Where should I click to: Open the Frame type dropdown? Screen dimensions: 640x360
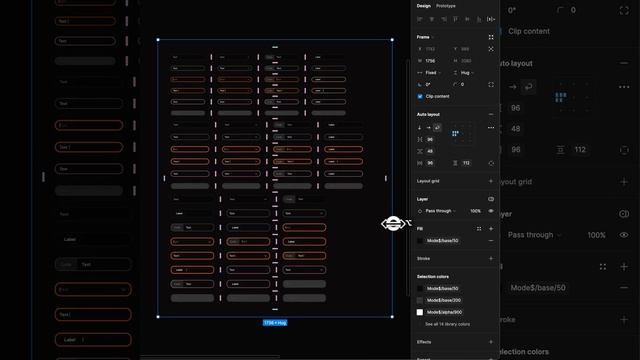[x=425, y=37]
